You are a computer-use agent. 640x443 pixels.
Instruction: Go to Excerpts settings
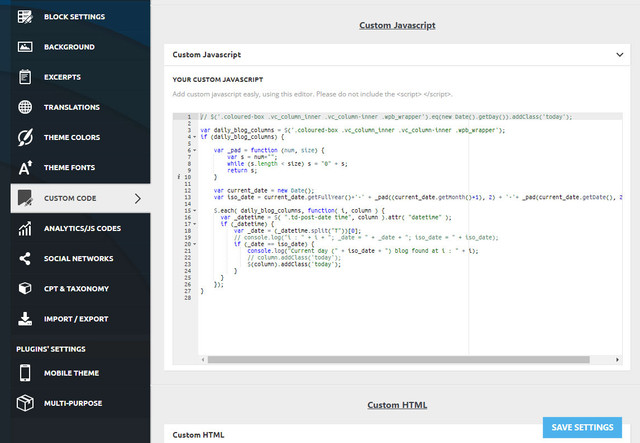coord(80,77)
